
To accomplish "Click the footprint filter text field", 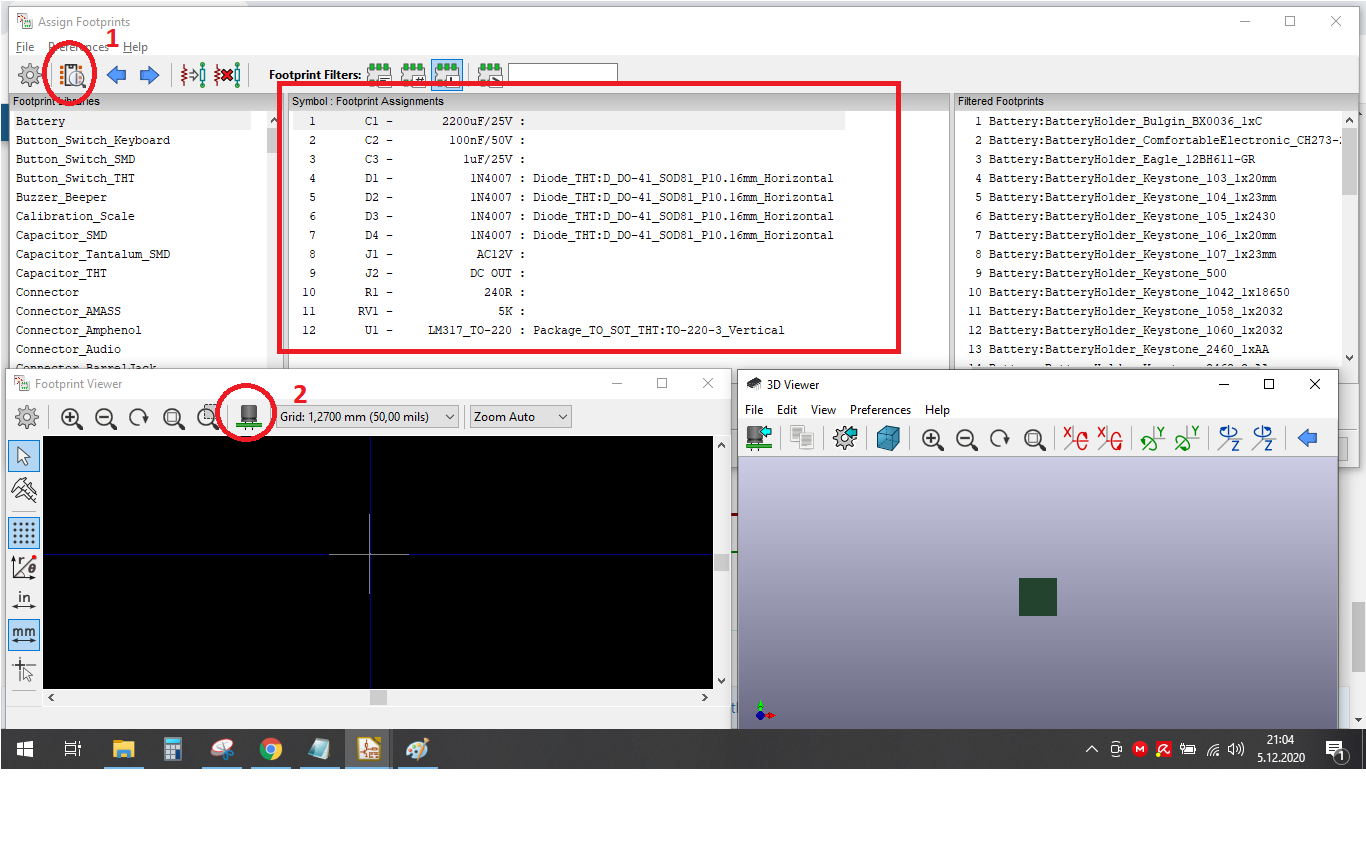I will [562, 74].
